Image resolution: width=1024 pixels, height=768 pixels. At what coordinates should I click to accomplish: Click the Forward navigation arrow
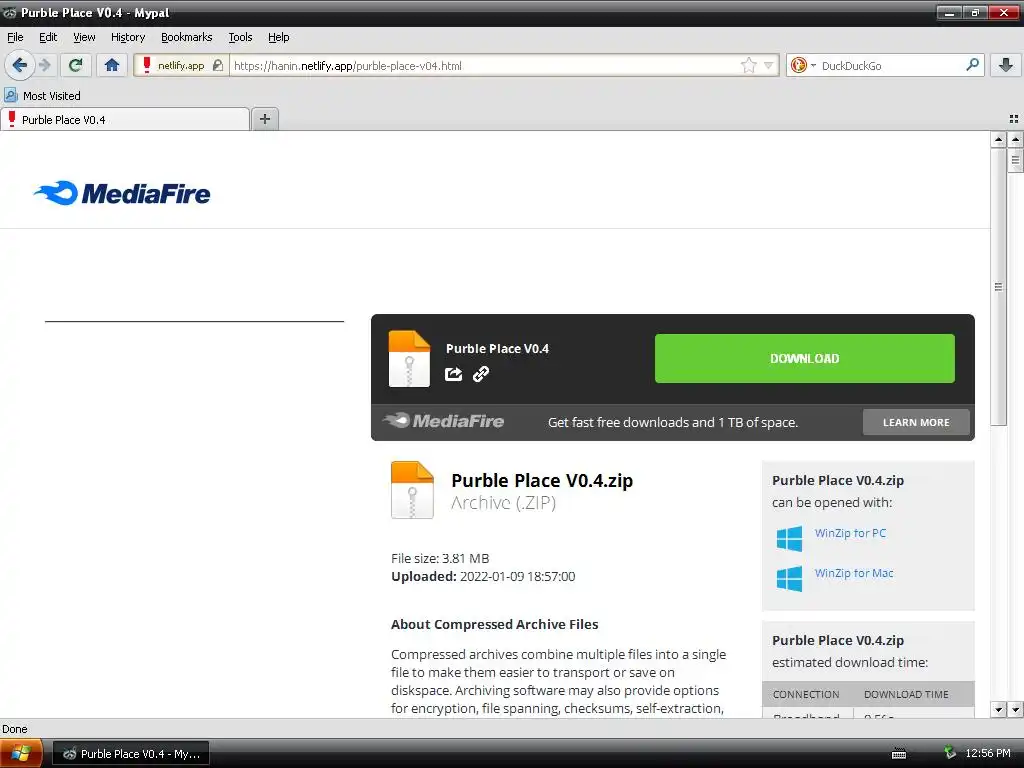coord(44,65)
